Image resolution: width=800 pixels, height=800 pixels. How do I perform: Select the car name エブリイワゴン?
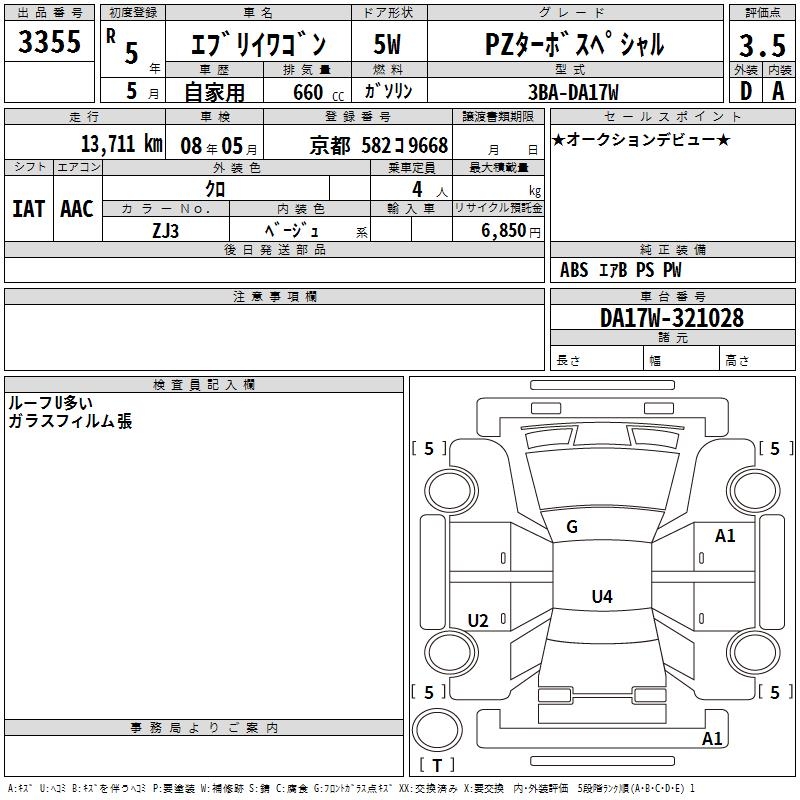point(258,44)
